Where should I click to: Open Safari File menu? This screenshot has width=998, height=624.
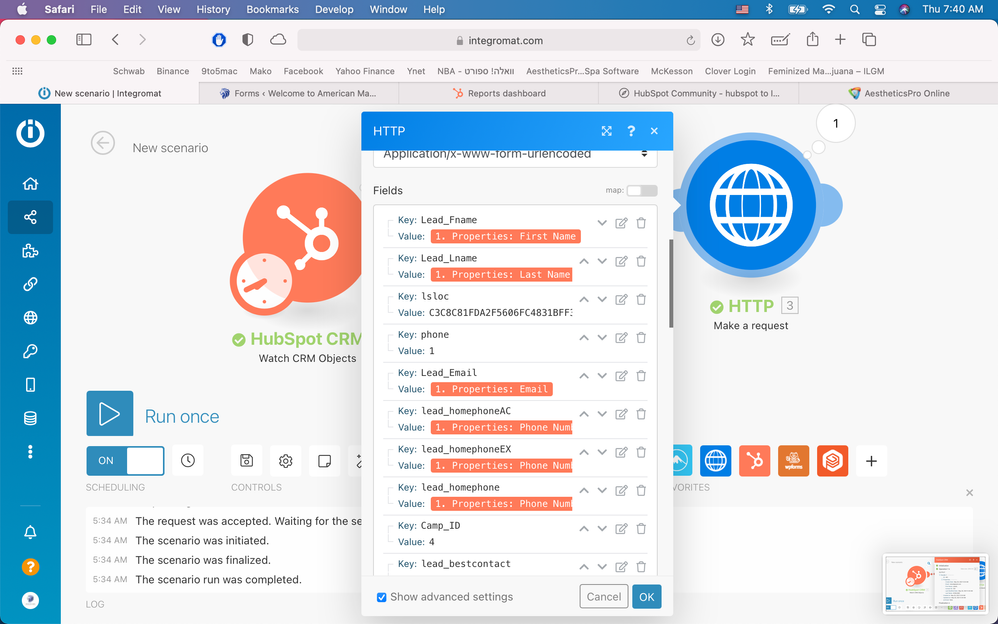pos(99,10)
